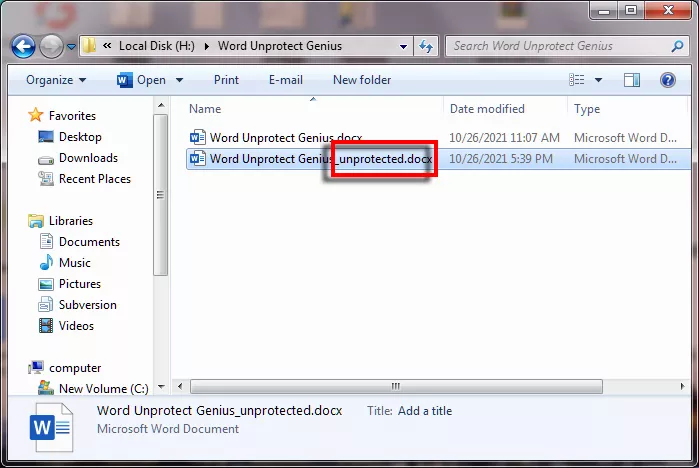Screen dimensions: 699x468
Task: Click the Music note icon
Action: click(46, 262)
